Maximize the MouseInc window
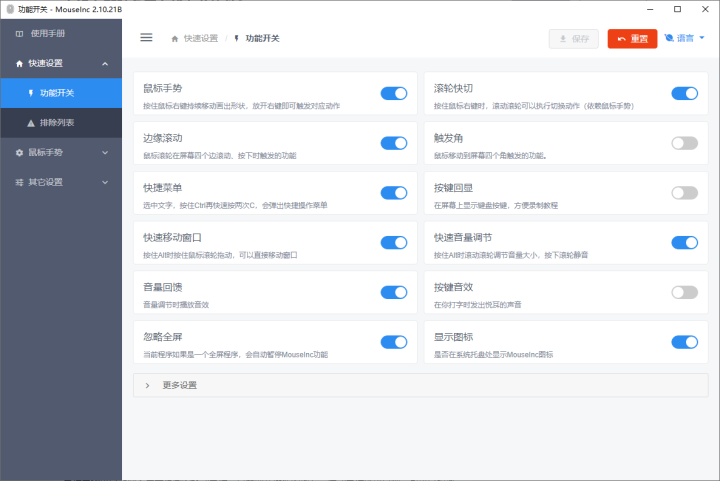This screenshot has height=481, width=720. (x=677, y=9)
